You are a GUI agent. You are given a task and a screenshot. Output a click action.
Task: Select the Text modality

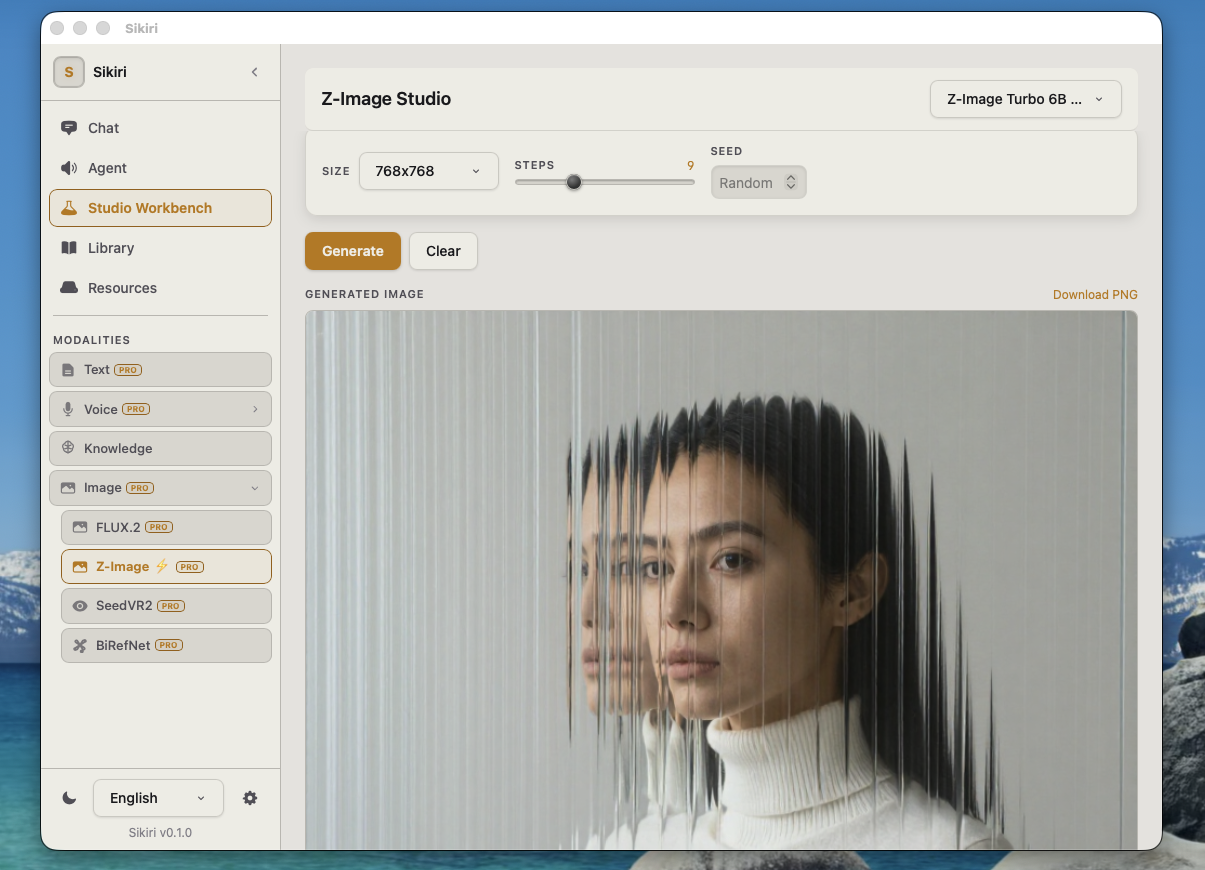pos(160,370)
